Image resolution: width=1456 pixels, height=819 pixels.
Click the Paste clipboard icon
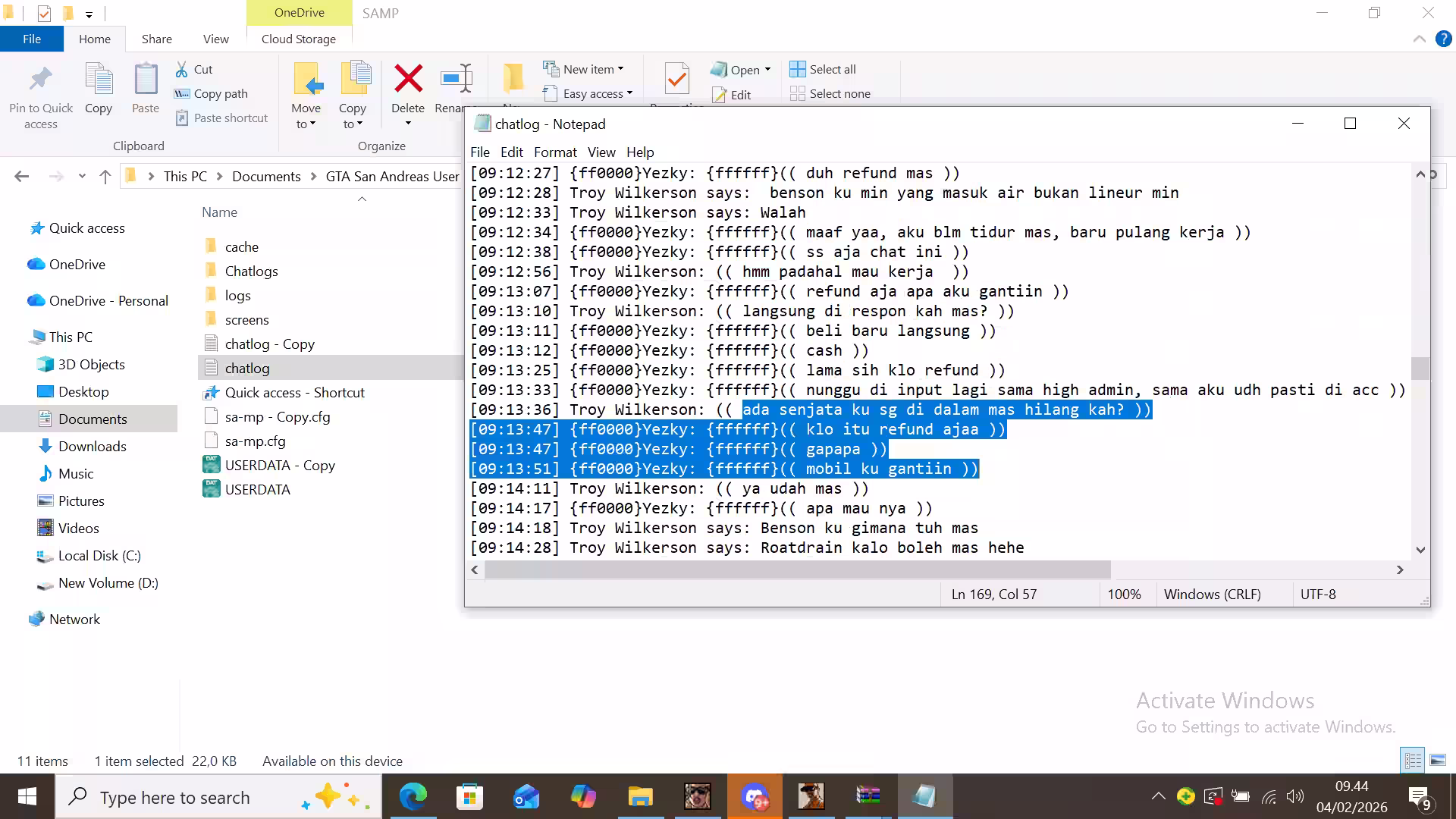(146, 79)
